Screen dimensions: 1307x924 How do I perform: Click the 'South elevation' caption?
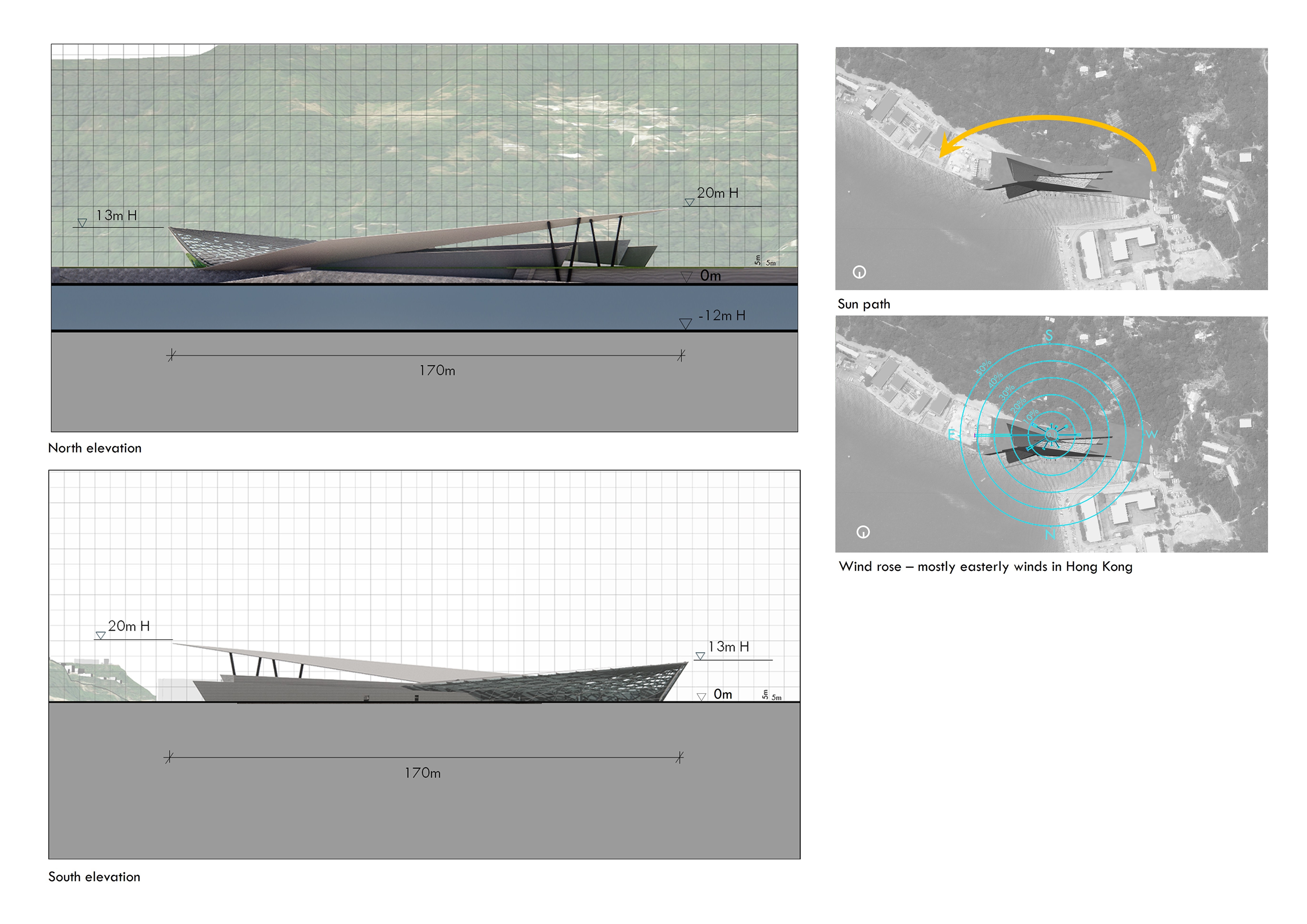(x=94, y=877)
